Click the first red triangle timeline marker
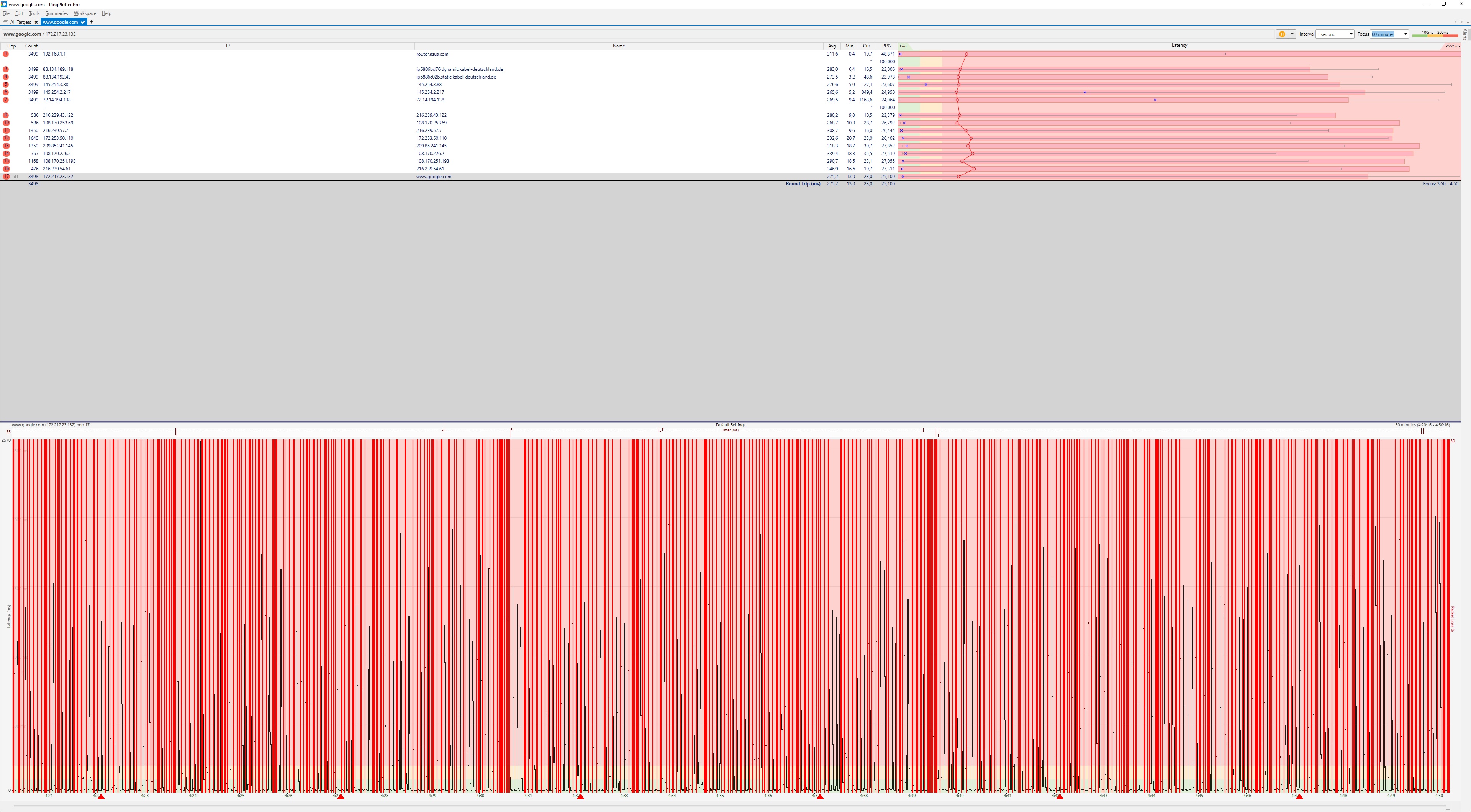Viewport: 1471px width, 812px height. point(101,796)
